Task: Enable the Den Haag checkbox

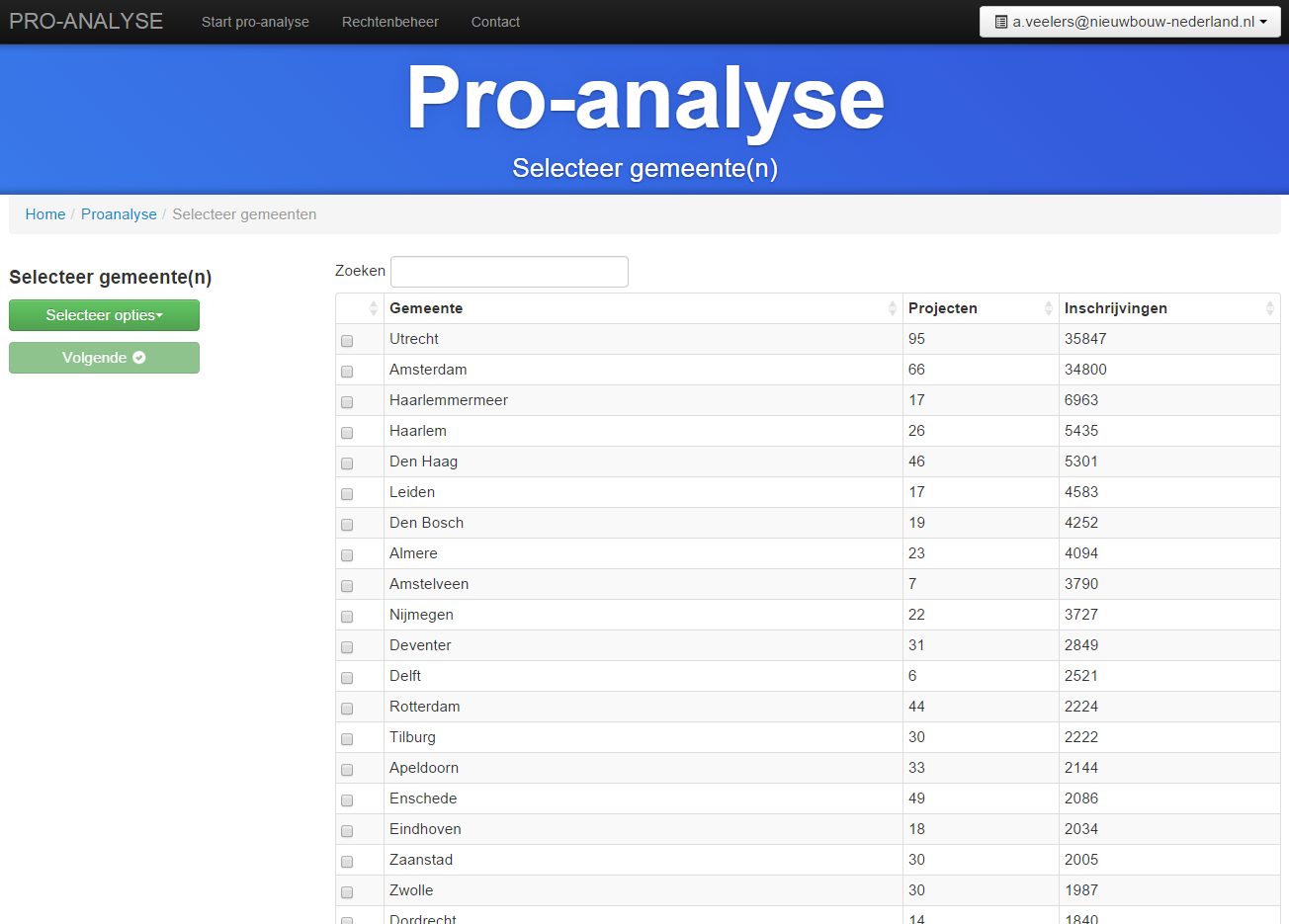Action: tap(347, 462)
